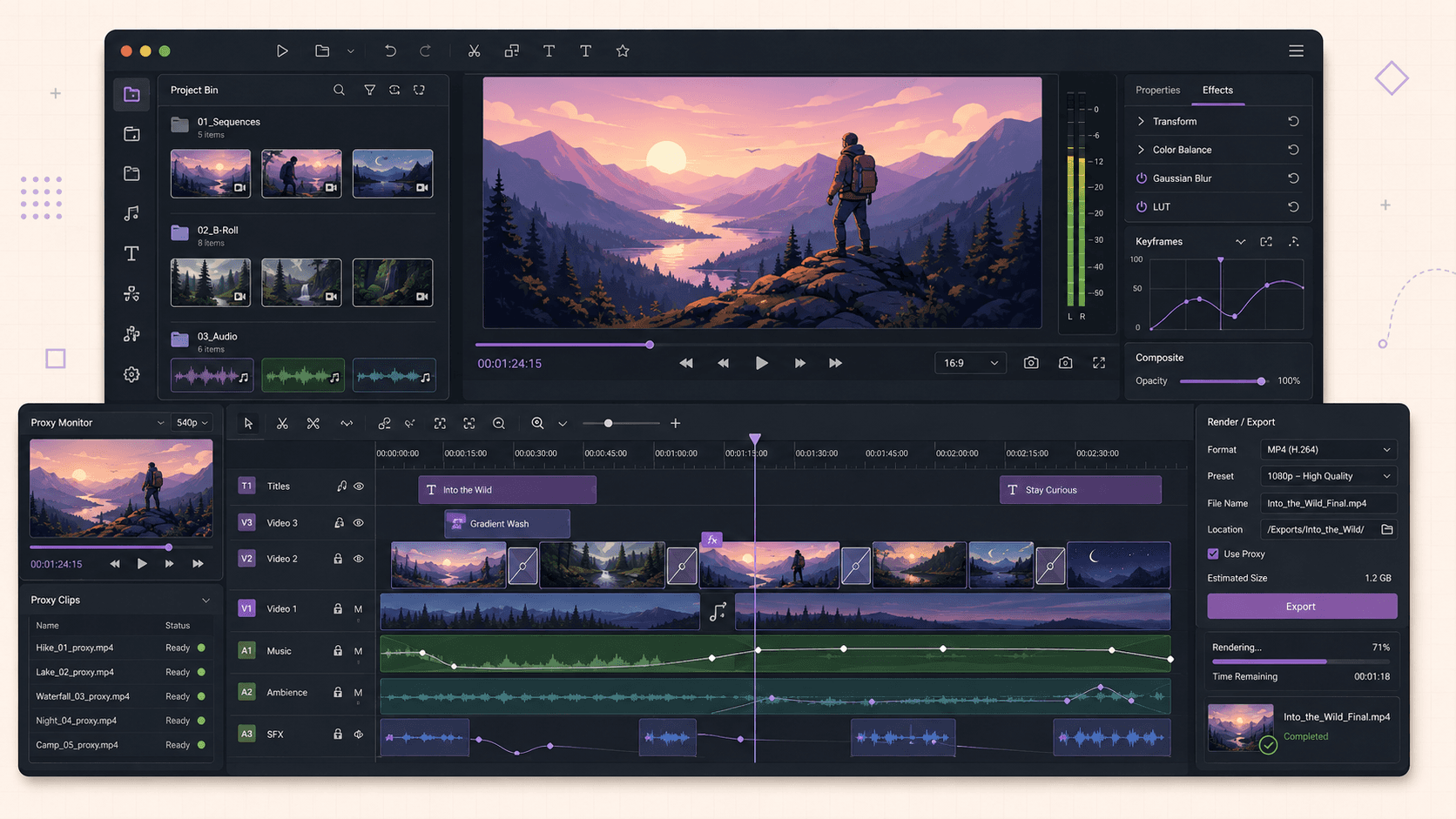
Task: Mute the Ambience track
Action: (x=358, y=693)
